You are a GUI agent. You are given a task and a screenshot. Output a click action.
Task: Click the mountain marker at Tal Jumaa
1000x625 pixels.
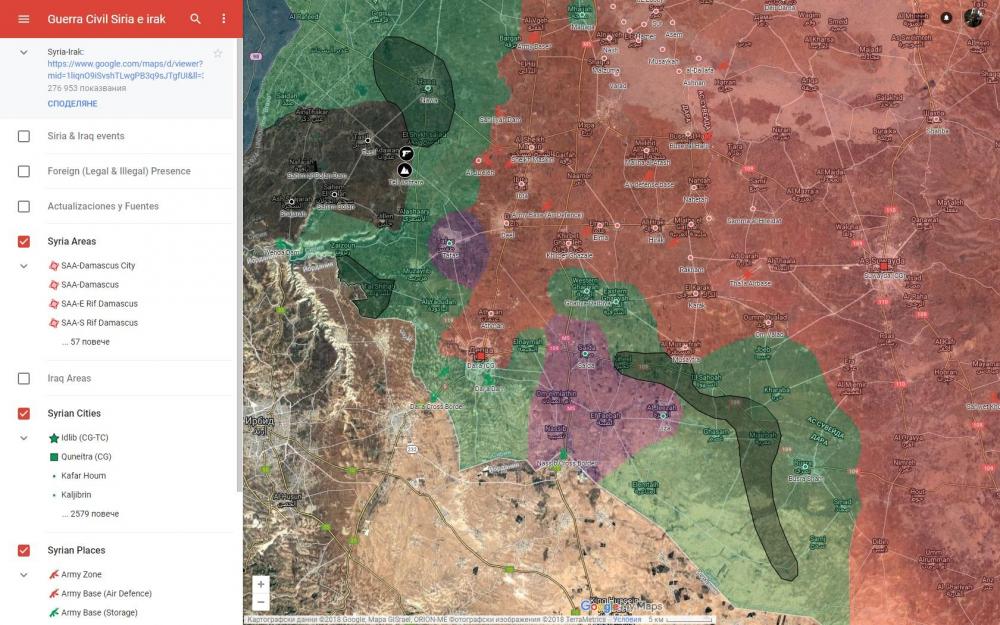tap(405, 170)
